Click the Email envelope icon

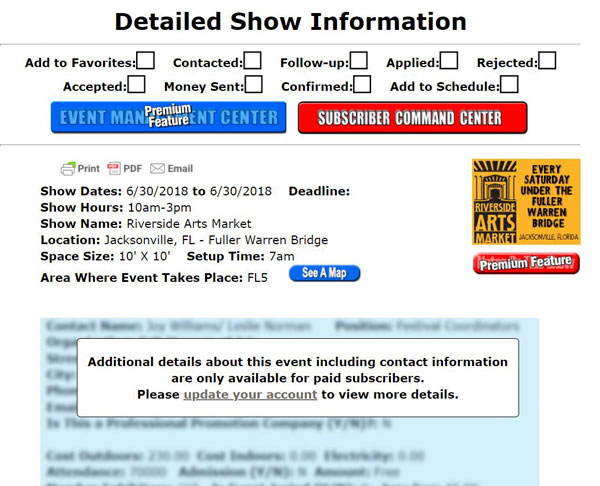[x=157, y=168]
